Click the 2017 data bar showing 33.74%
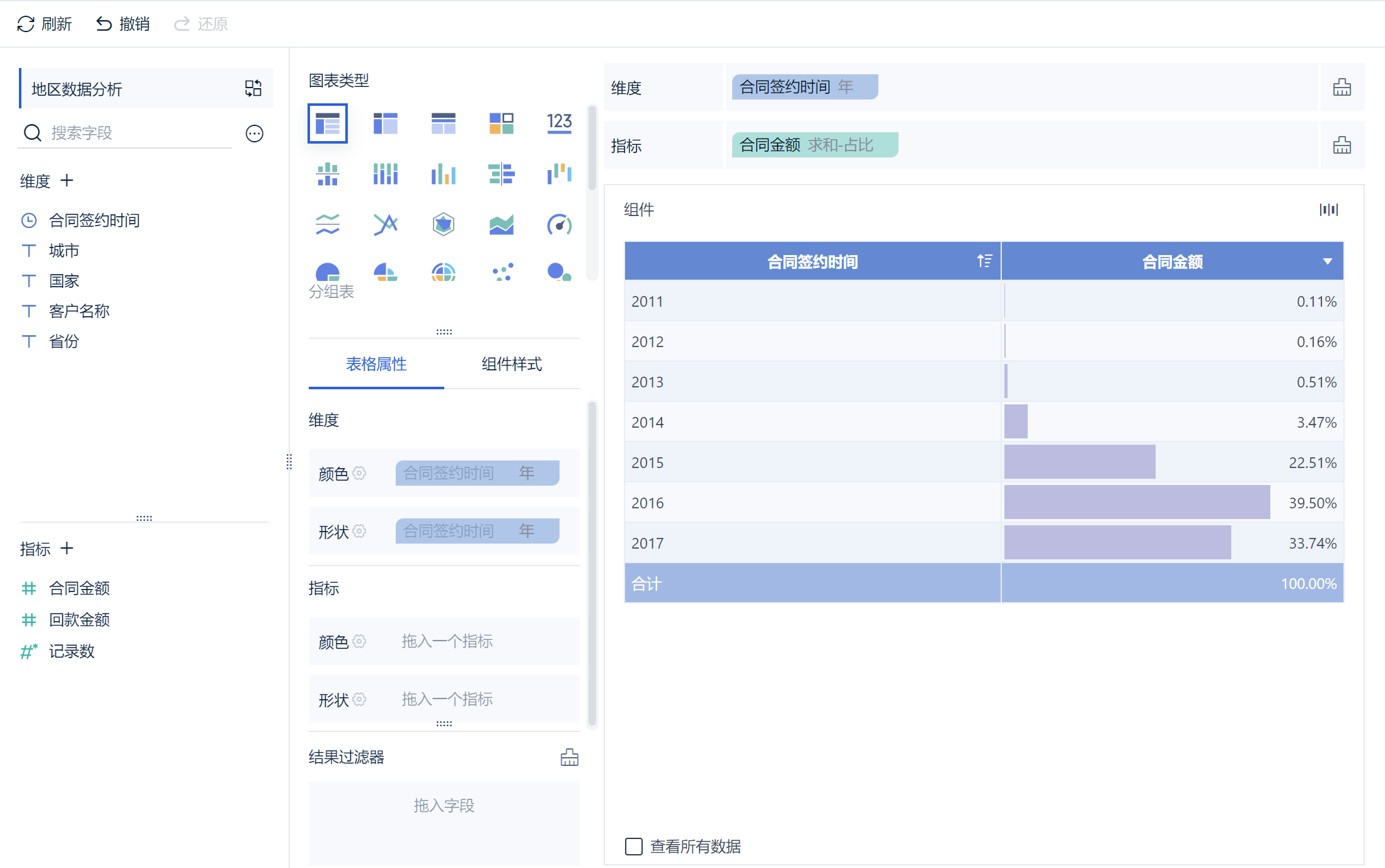Image resolution: width=1385 pixels, height=868 pixels. pos(1117,542)
